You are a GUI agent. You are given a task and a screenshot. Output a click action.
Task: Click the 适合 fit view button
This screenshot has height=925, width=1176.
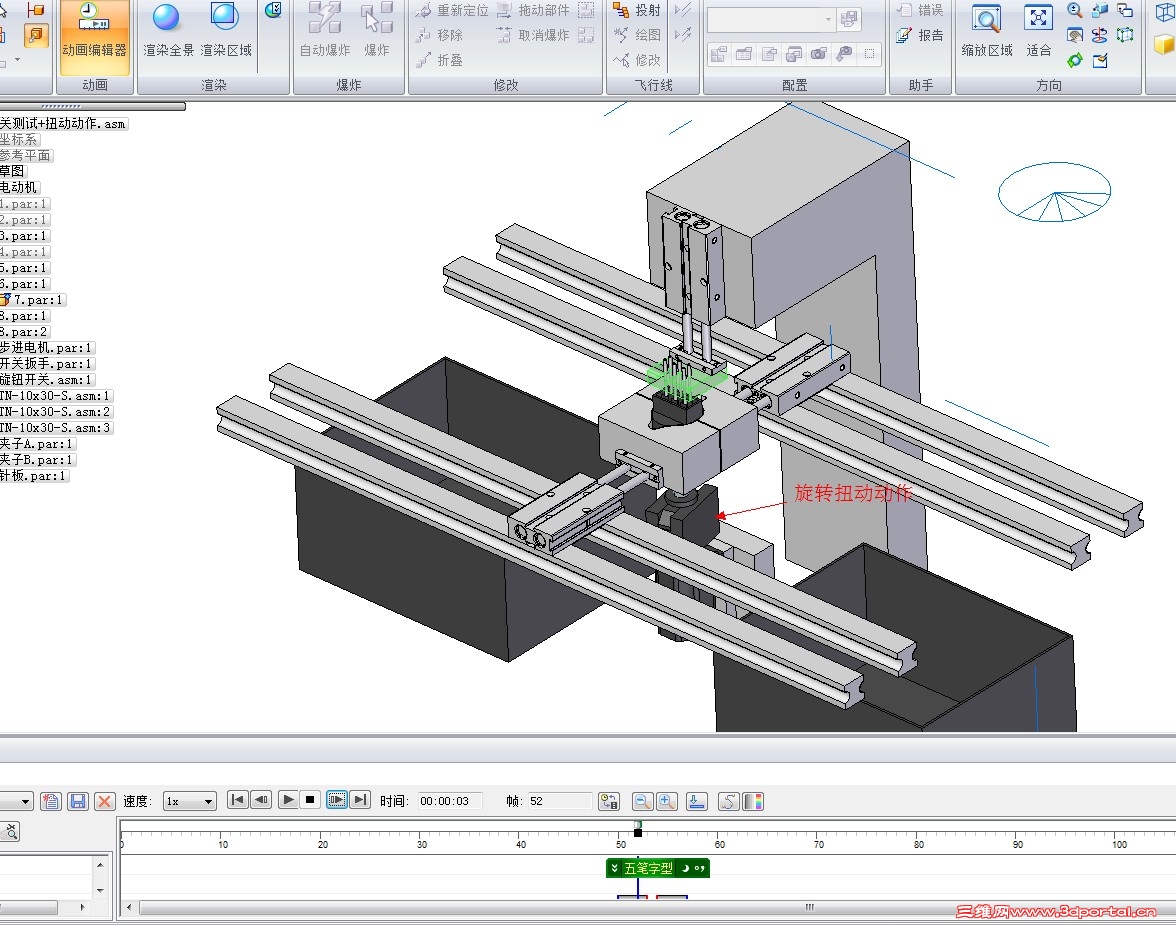1039,30
